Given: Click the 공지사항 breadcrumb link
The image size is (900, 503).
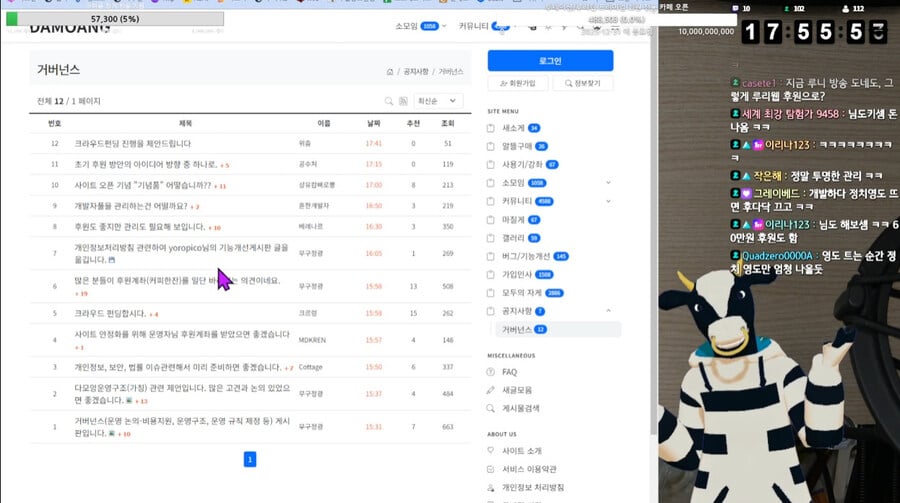Looking at the screenshot, I should coord(416,72).
